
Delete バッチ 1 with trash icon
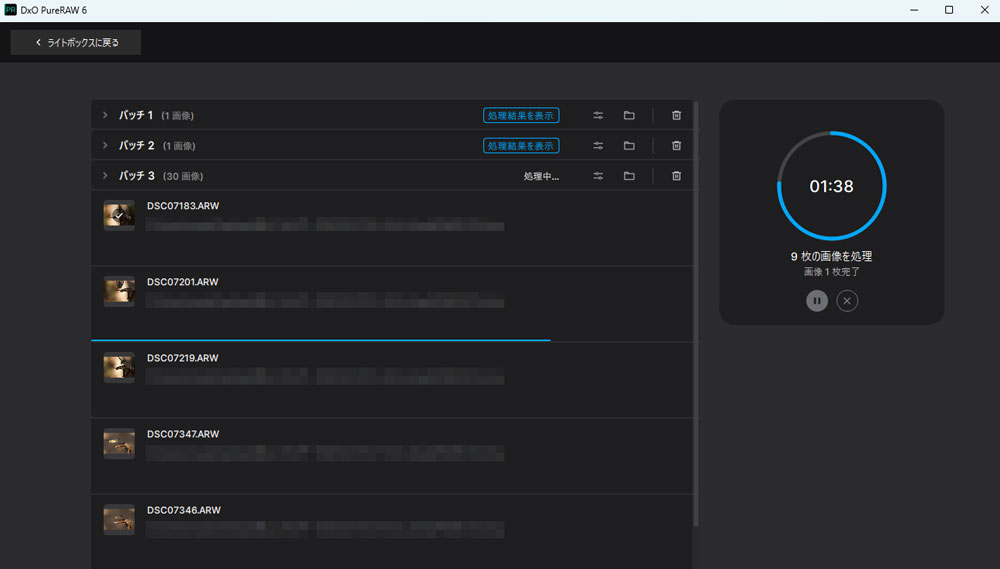pyautogui.click(x=676, y=116)
